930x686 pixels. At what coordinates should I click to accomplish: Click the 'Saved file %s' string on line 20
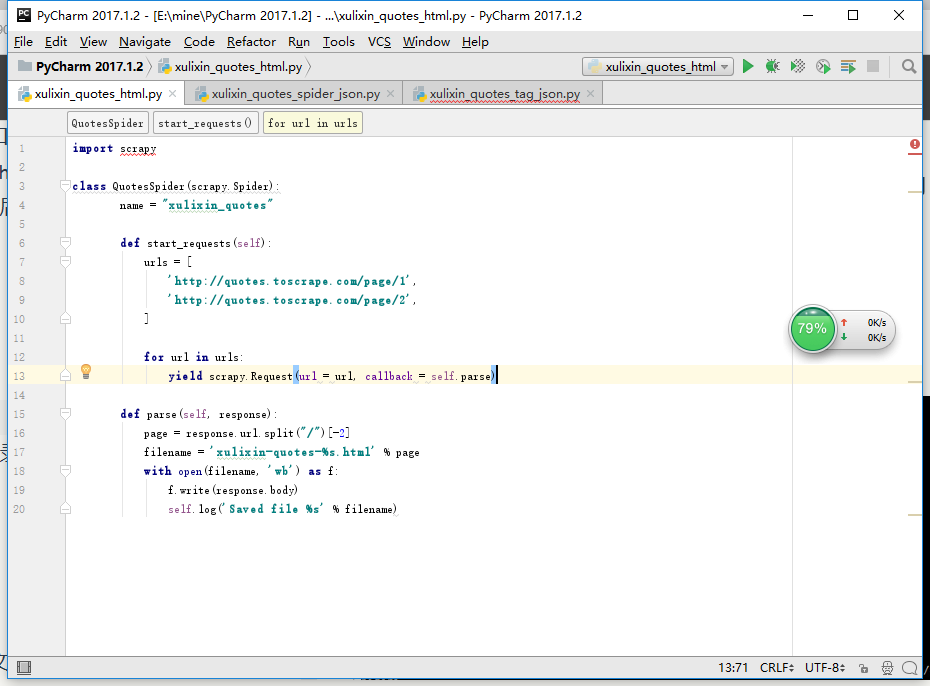273,509
